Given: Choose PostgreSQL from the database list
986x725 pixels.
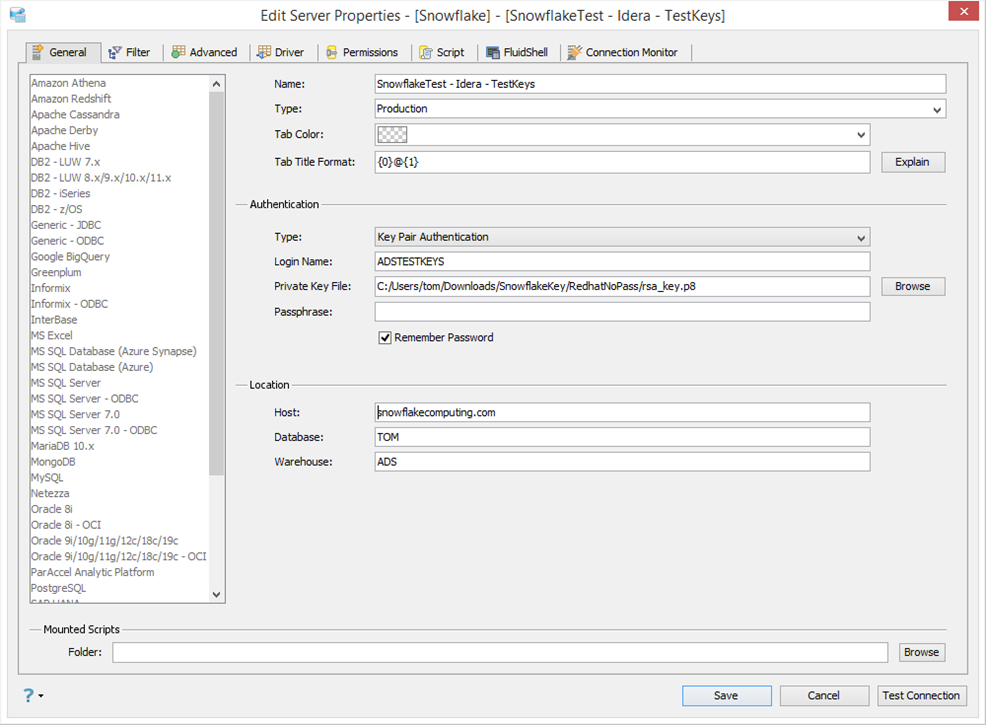Looking at the screenshot, I should click(58, 588).
